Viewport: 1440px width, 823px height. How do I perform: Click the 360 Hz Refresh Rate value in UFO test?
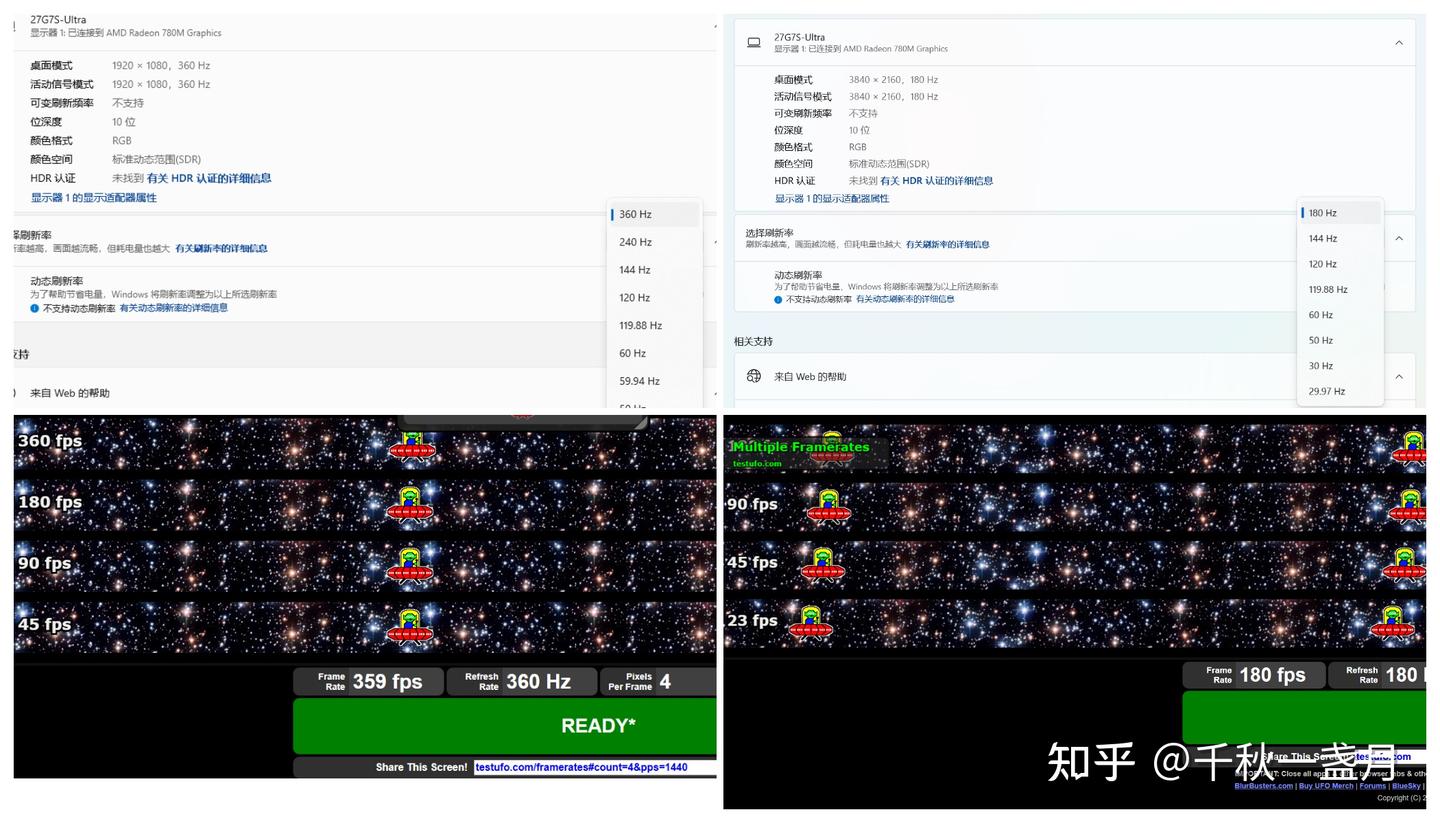click(x=538, y=682)
